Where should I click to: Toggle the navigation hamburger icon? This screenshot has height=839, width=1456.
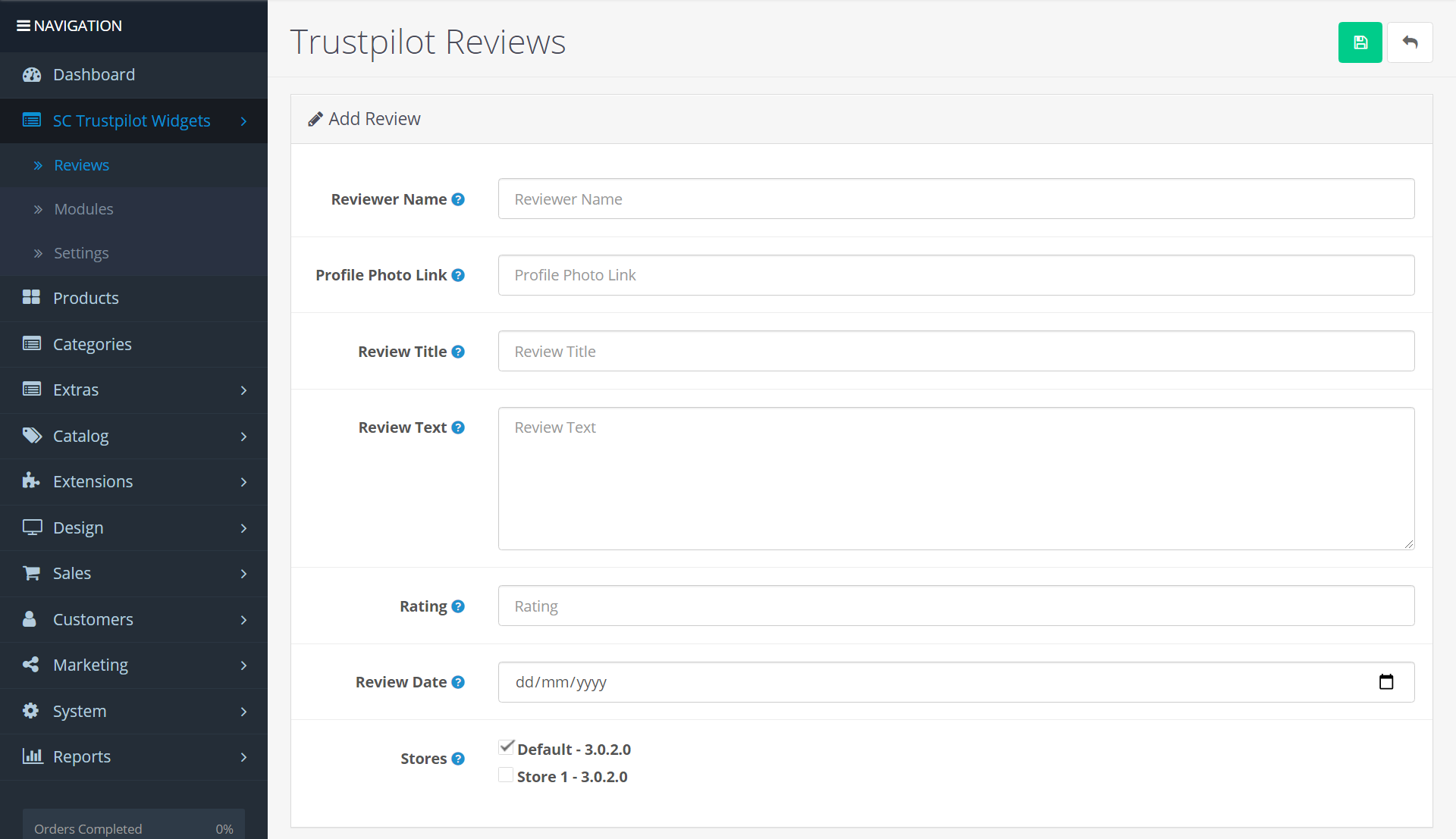pos(24,26)
